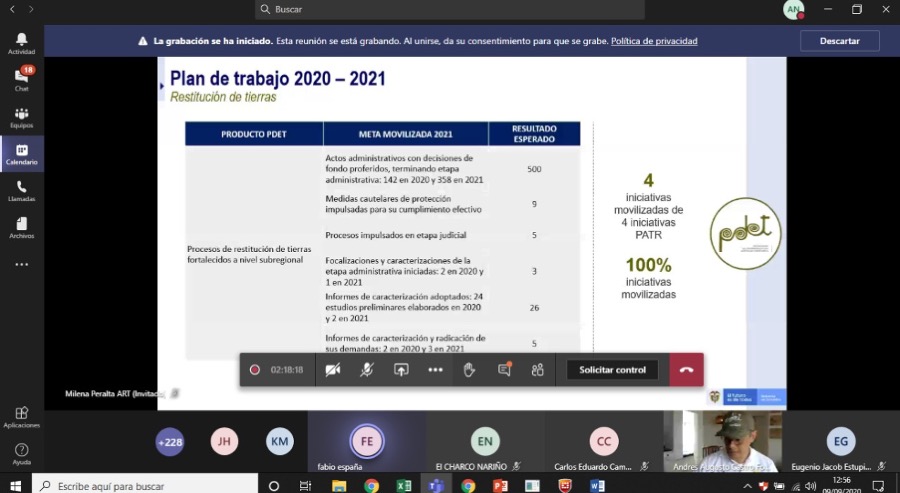Expand more apps ellipsis in sidebar

coord(21,265)
